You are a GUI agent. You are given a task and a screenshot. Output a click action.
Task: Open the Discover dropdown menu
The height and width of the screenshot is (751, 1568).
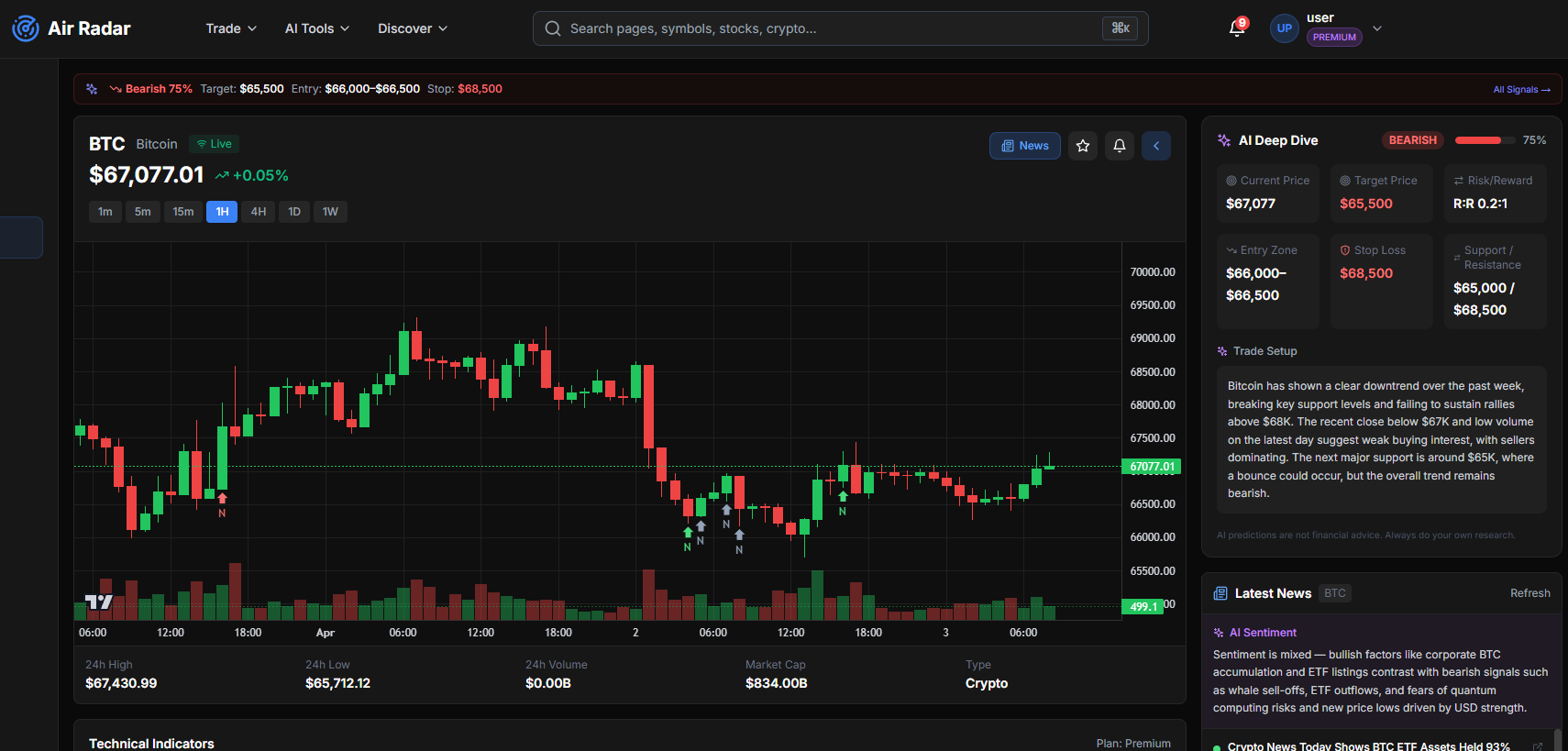click(x=413, y=28)
